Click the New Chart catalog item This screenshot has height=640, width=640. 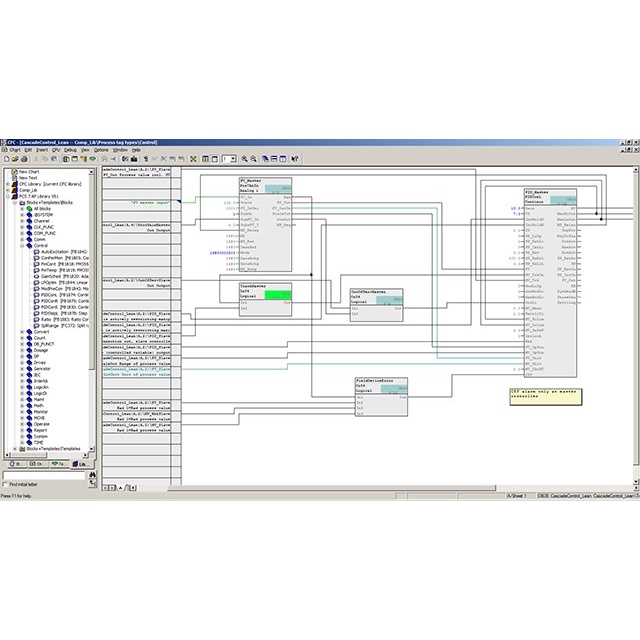pos(29,171)
